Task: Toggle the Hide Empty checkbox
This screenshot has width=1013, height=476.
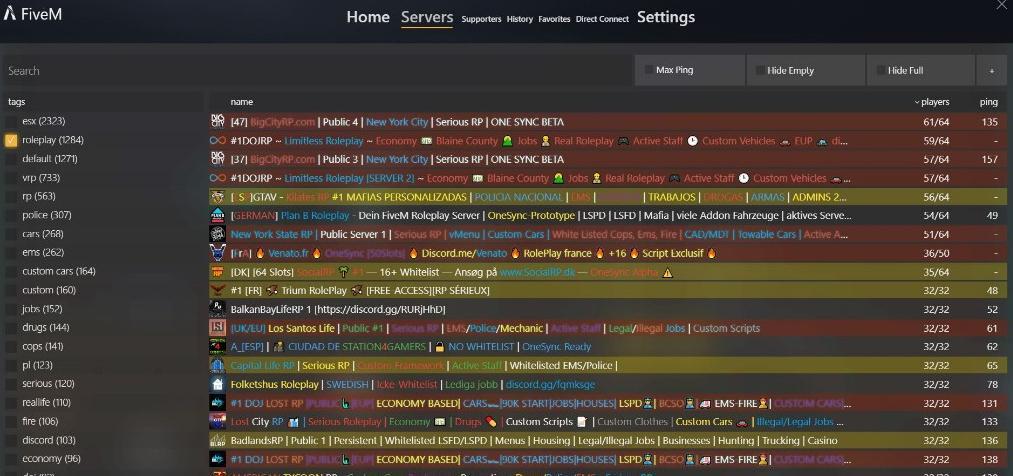Action: (x=759, y=71)
